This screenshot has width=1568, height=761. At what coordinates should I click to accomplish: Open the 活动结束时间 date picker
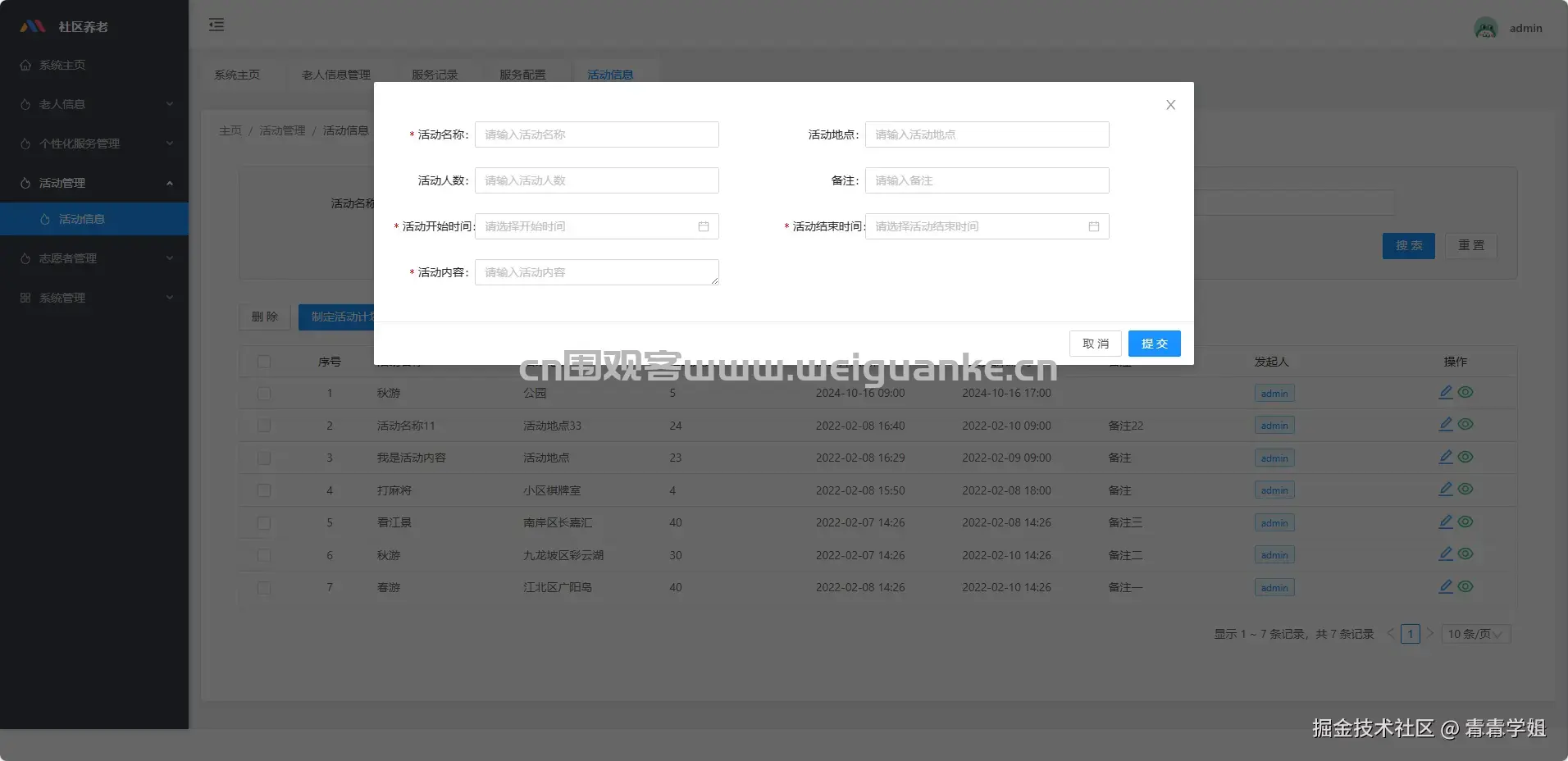(987, 226)
